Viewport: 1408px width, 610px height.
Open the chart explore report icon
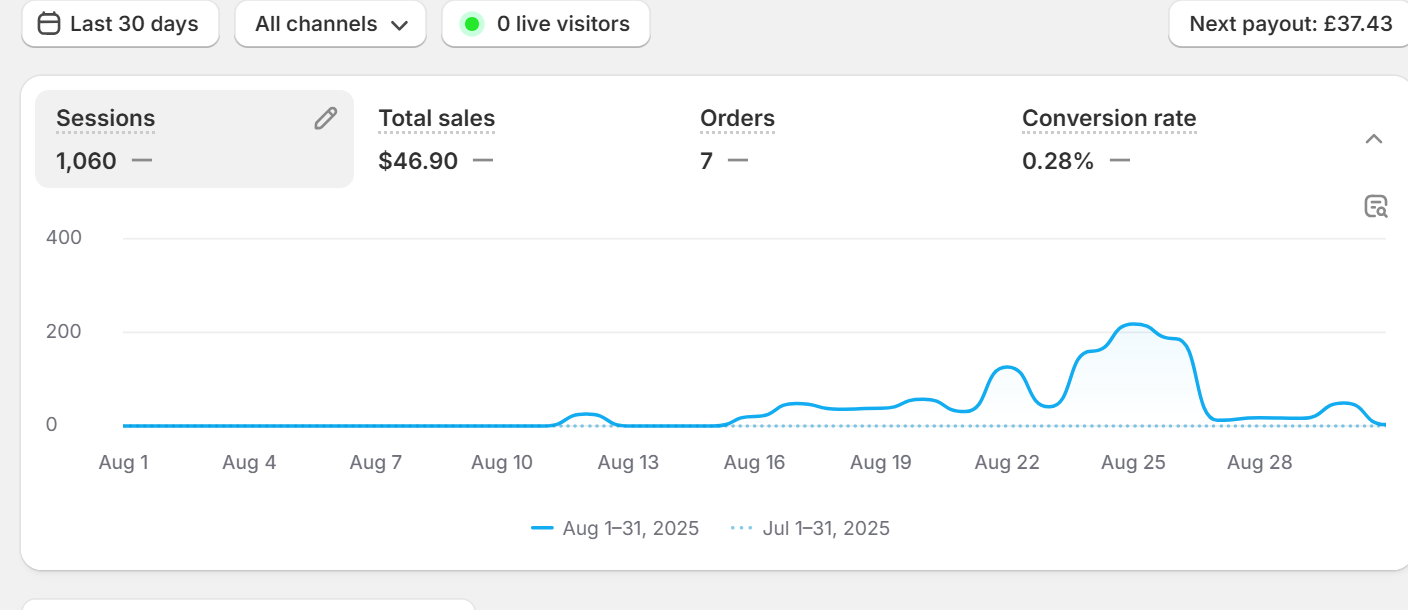pos(1376,207)
